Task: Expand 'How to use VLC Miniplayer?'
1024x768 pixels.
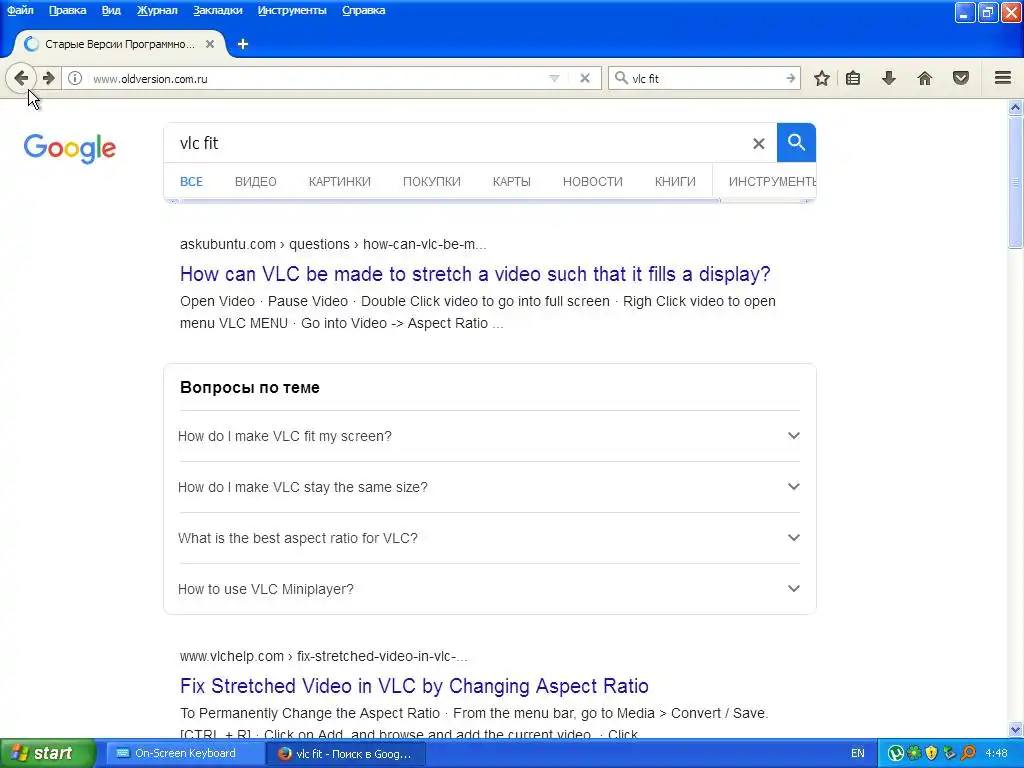Action: (488, 589)
